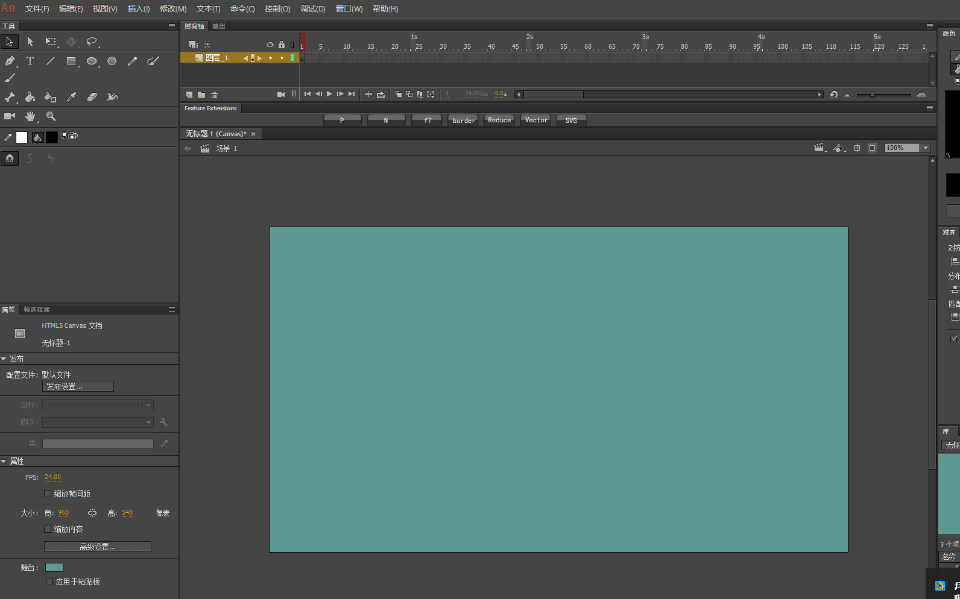
Task: Click the Vector extension button
Action: tap(536, 120)
